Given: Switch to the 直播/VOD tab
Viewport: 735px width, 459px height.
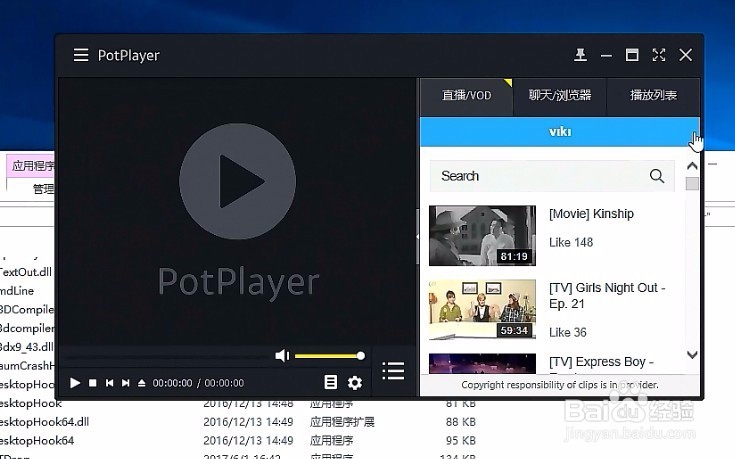Looking at the screenshot, I should (466, 95).
